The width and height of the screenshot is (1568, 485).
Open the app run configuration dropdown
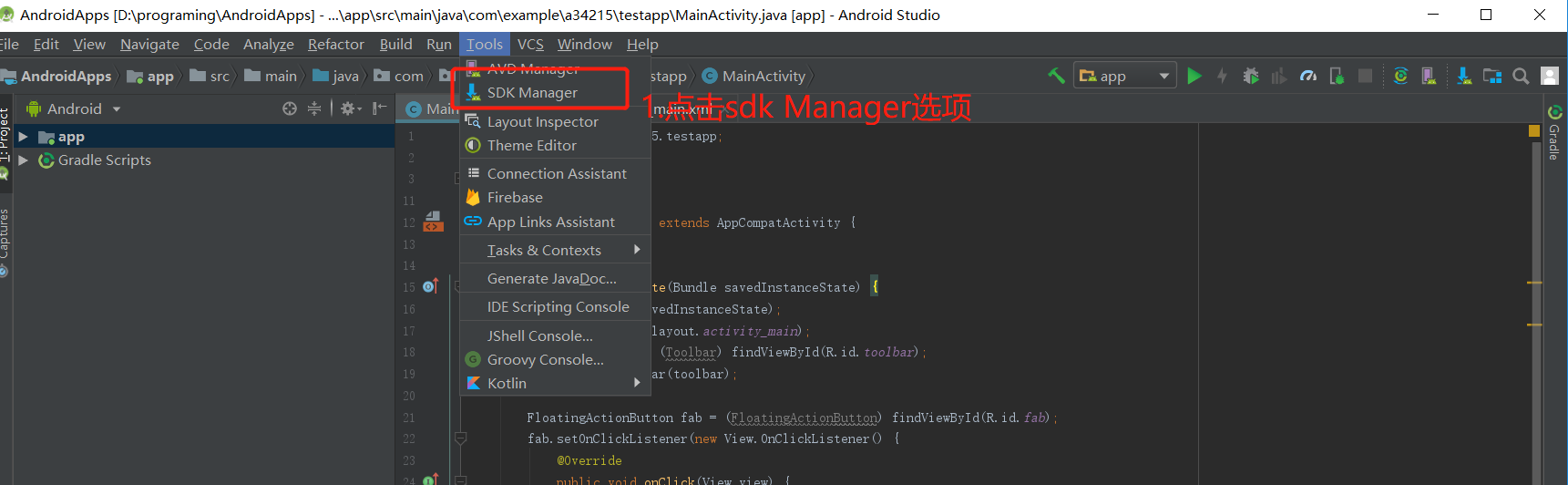point(1124,76)
